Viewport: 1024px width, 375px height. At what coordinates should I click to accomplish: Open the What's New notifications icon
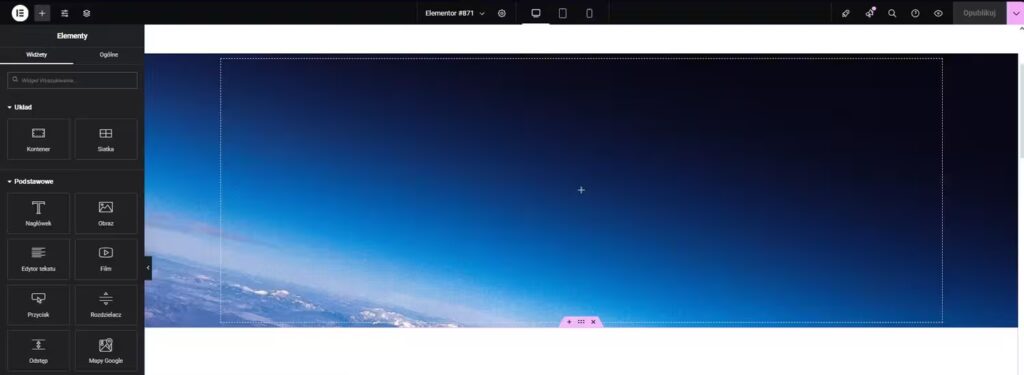(x=869, y=13)
